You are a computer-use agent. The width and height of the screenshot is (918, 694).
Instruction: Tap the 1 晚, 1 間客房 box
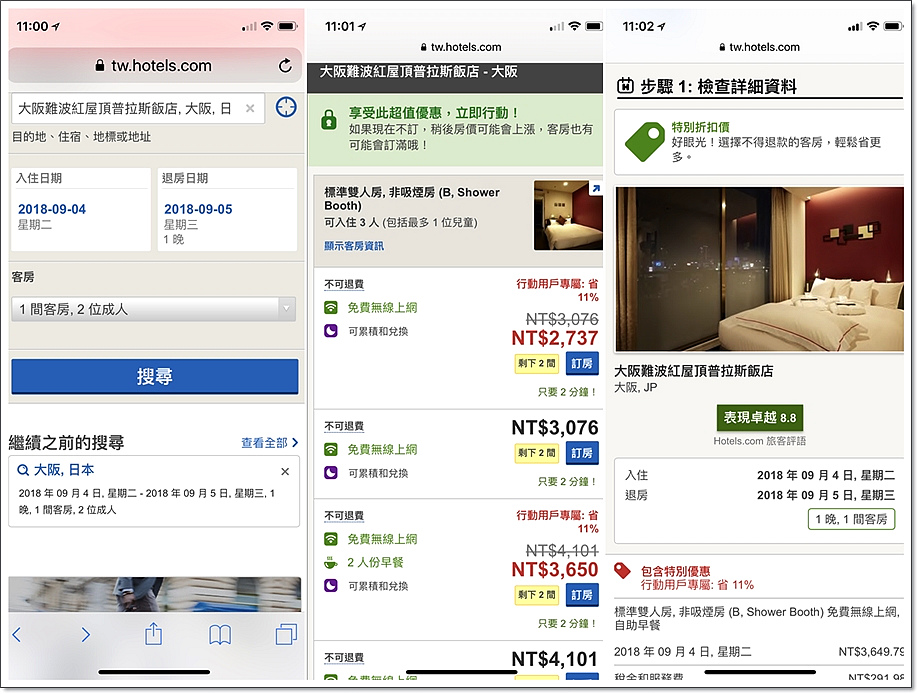click(x=851, y=519)
